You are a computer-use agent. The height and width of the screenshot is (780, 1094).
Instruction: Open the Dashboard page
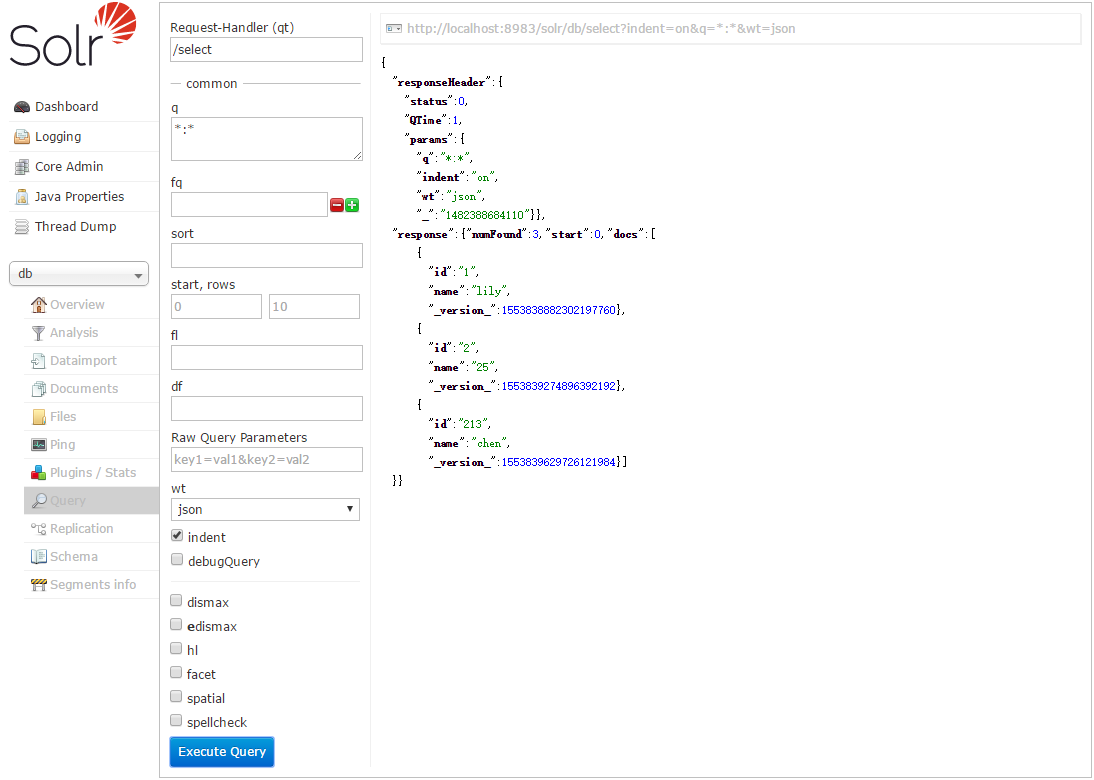66,107
